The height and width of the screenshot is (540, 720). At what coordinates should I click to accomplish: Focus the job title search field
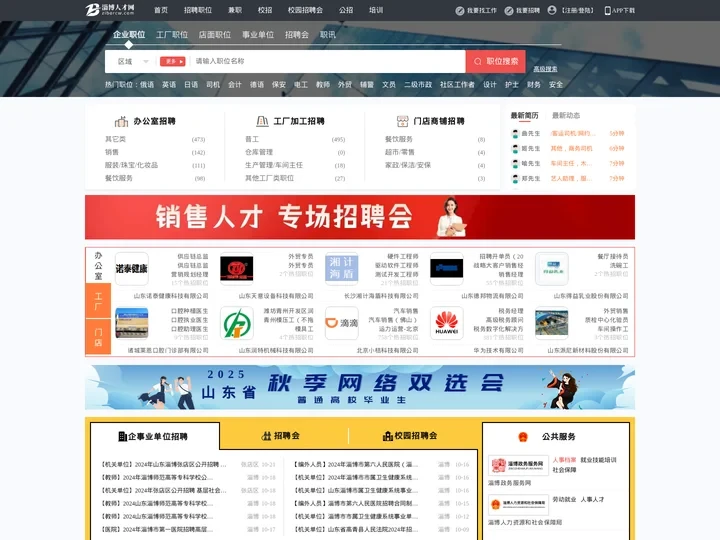click(328, 61)
